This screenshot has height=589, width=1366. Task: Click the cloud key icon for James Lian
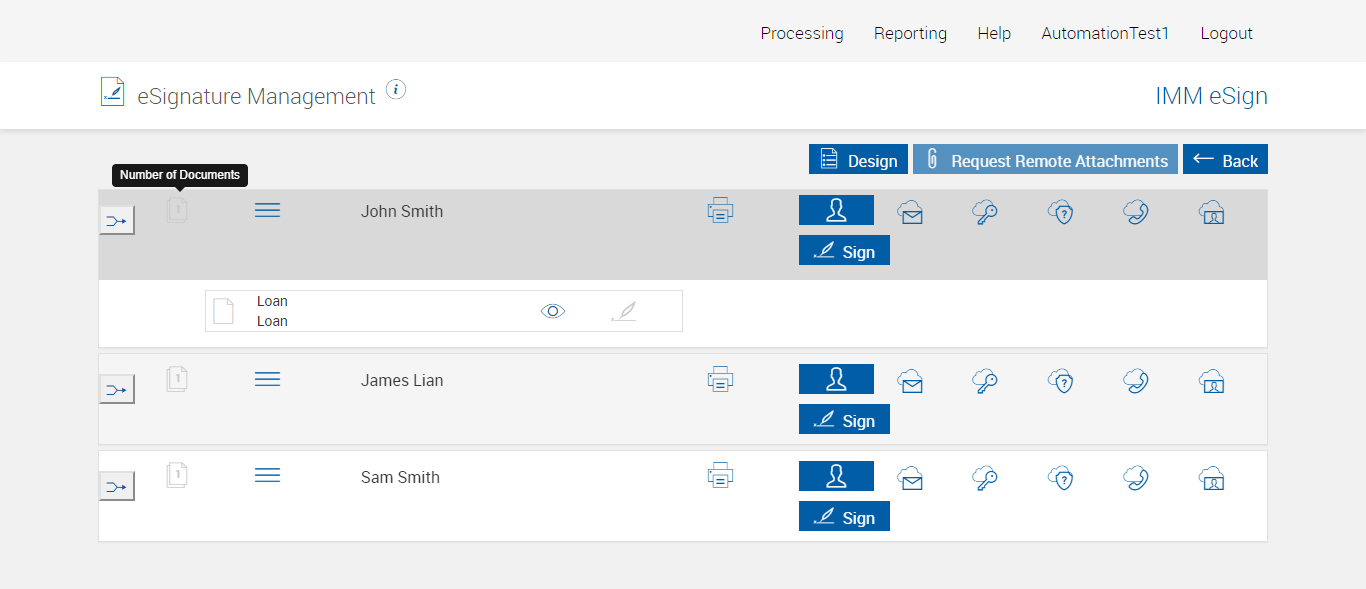pyautogui.click(x=985, y=381)
